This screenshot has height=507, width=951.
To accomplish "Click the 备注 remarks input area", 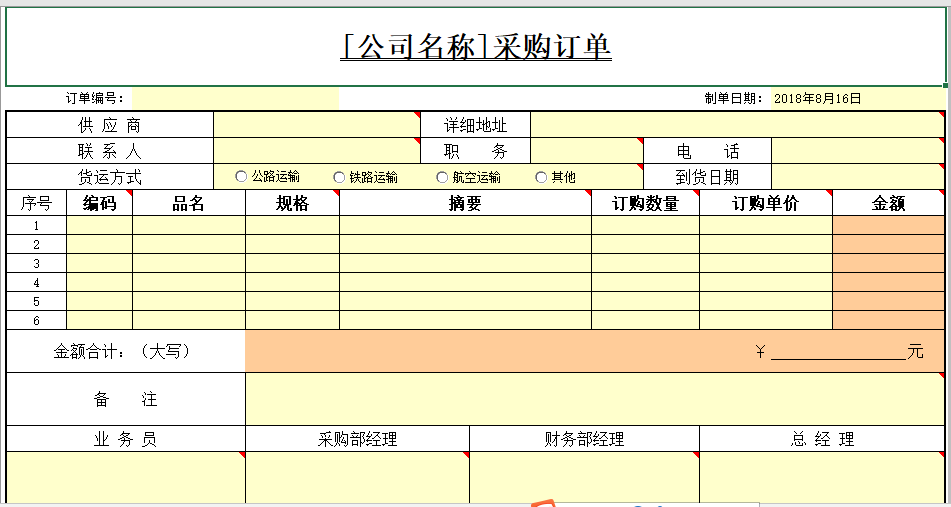I will pos(594,399).
